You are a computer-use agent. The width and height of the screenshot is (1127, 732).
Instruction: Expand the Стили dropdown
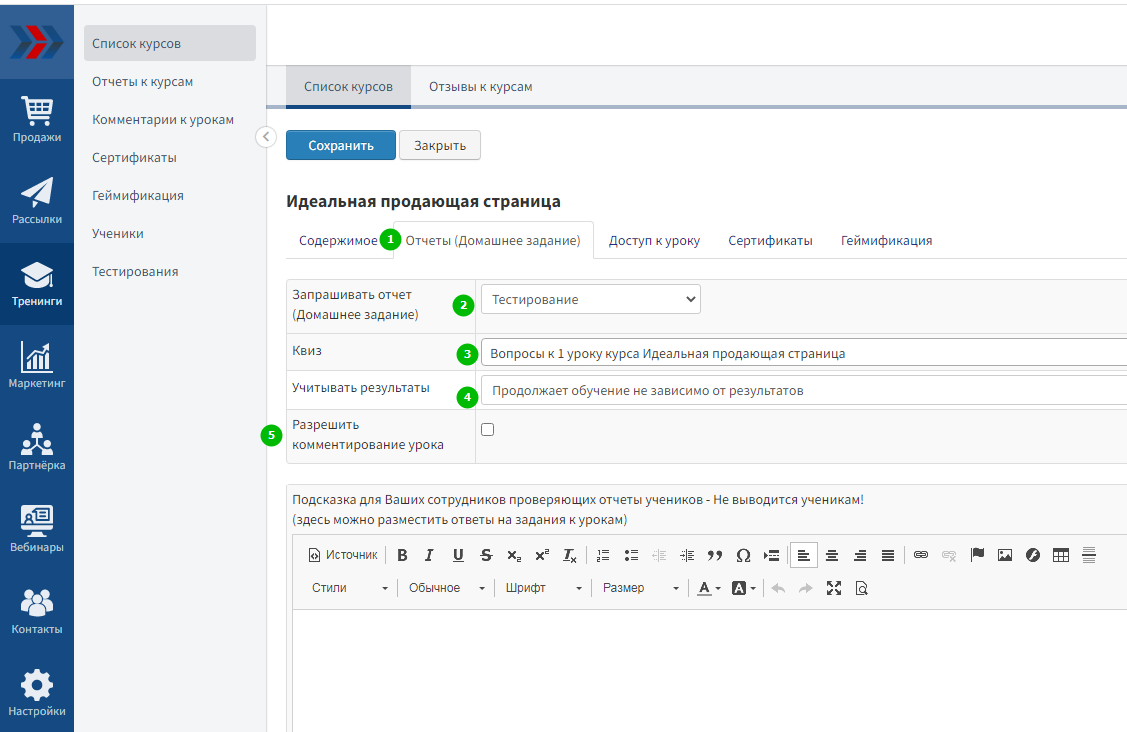pyautogui.click(x=349, y=588)
